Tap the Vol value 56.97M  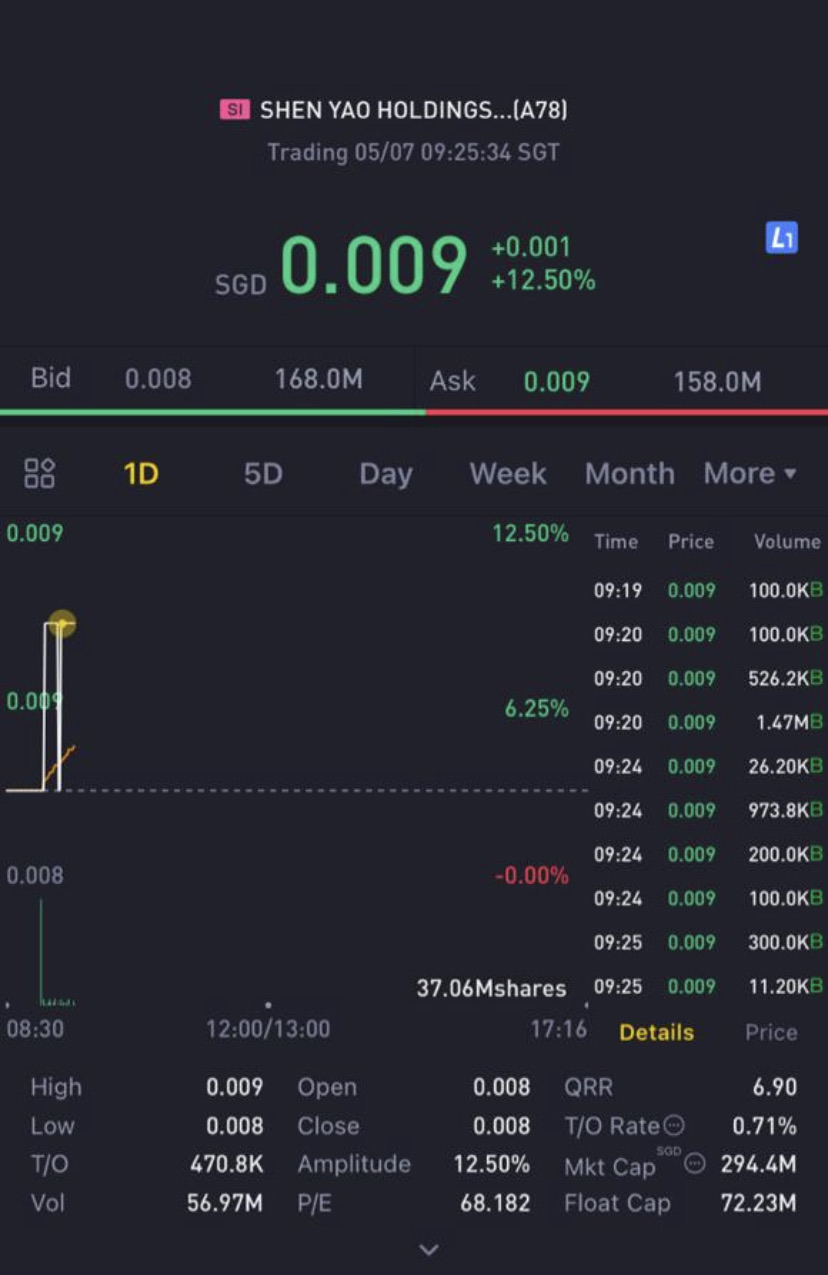(x=225, y=1203)
